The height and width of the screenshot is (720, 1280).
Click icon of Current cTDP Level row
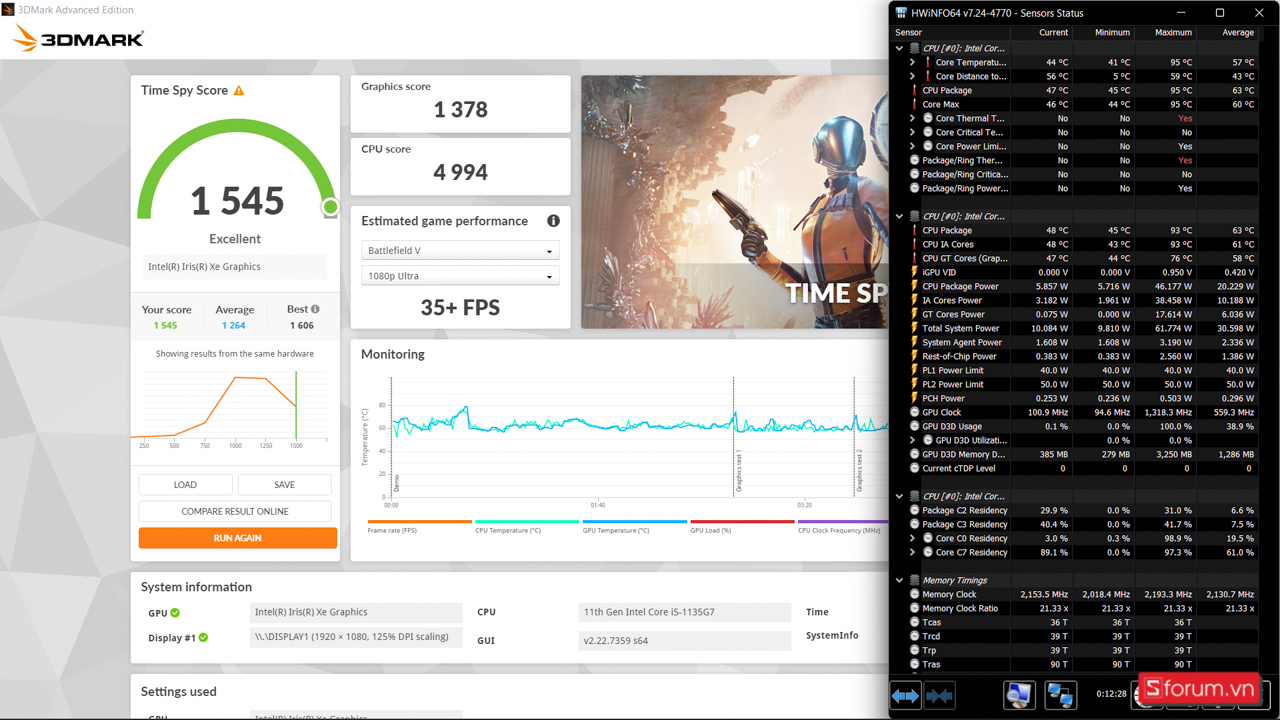(x=914, y=468)
